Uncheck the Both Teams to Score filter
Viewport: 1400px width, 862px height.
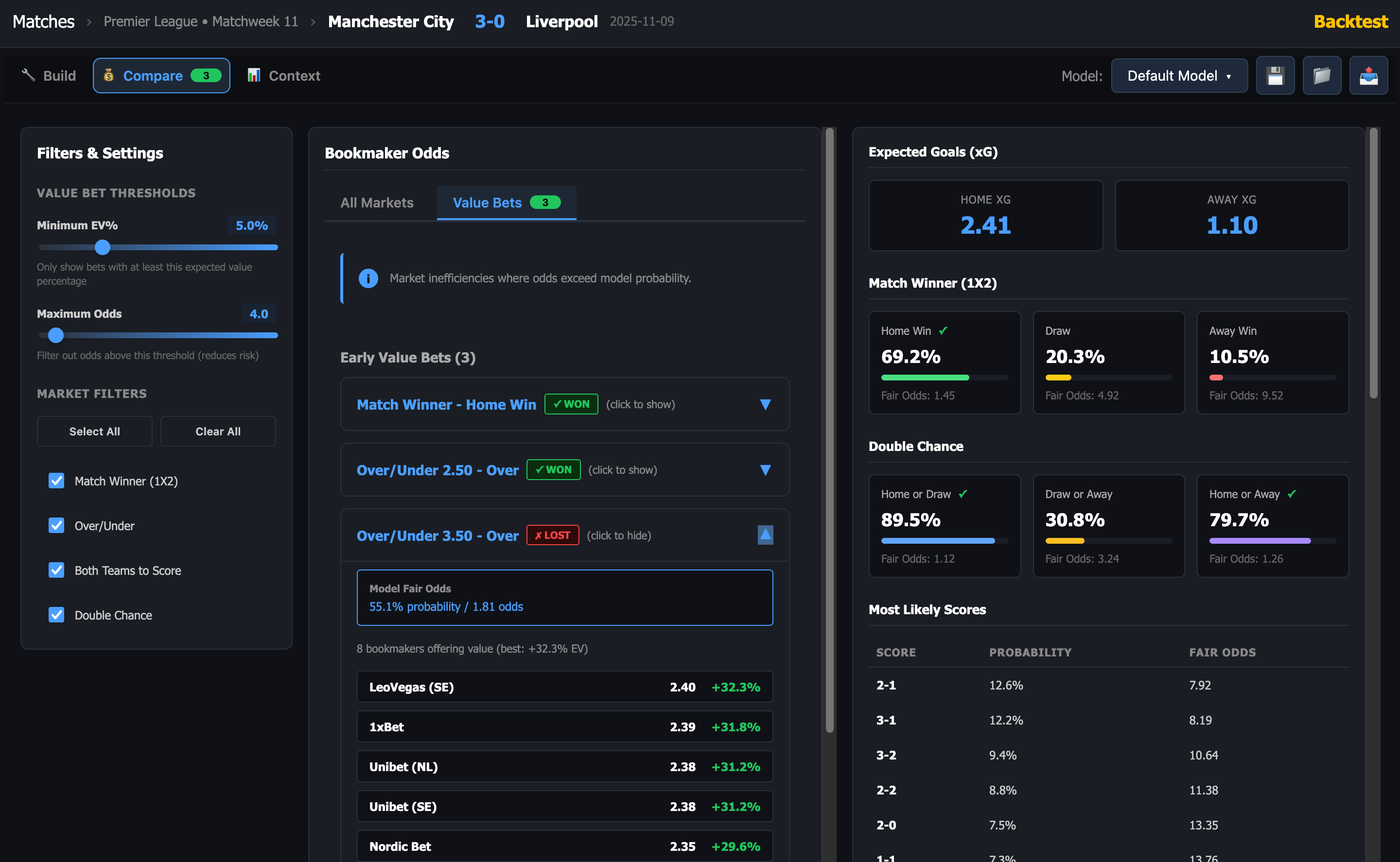tap(56, 570)
